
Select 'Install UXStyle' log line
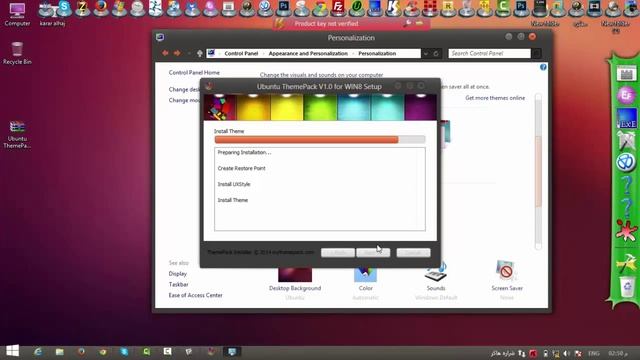pos(234,184)
